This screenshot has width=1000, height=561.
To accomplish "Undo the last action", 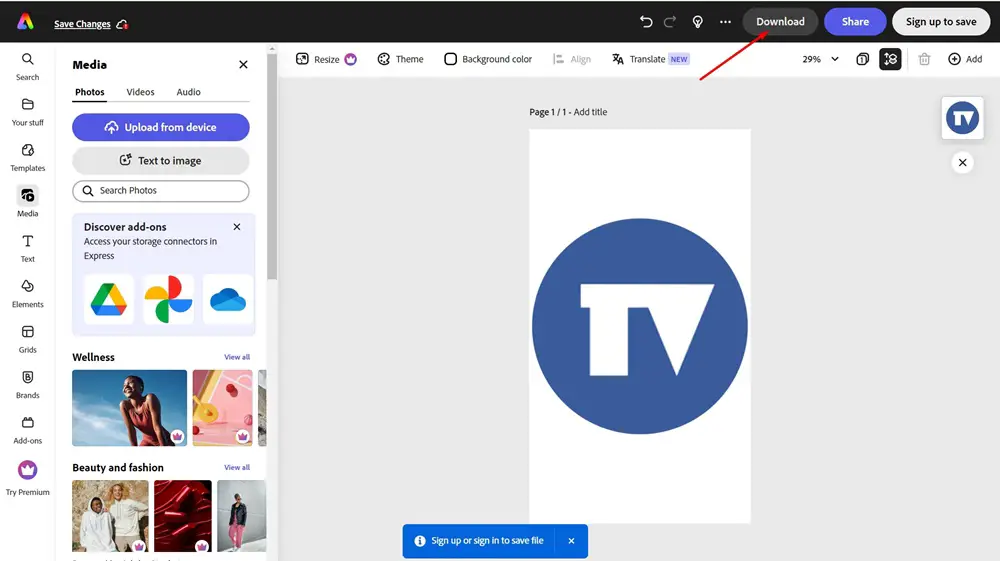I will pos(646,22).
